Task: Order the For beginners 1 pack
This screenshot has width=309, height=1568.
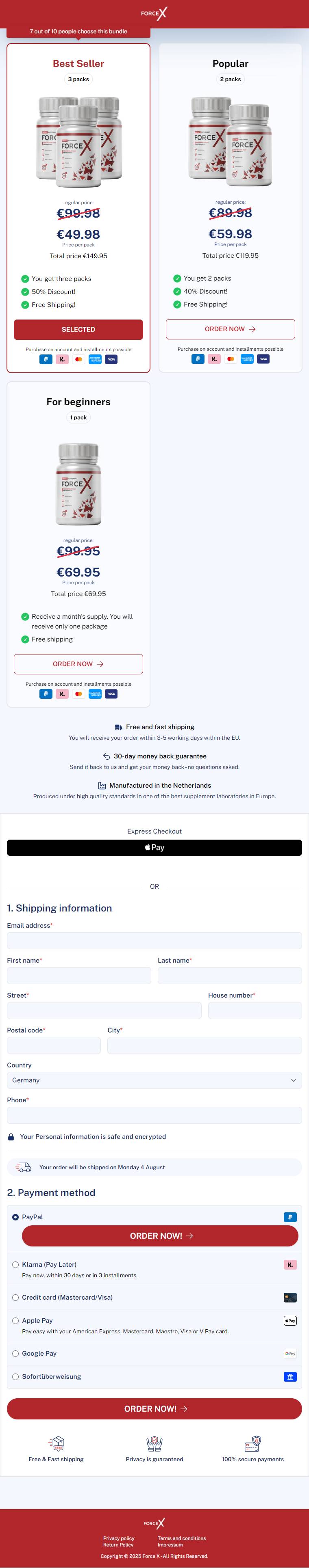Action: [78, 664]
